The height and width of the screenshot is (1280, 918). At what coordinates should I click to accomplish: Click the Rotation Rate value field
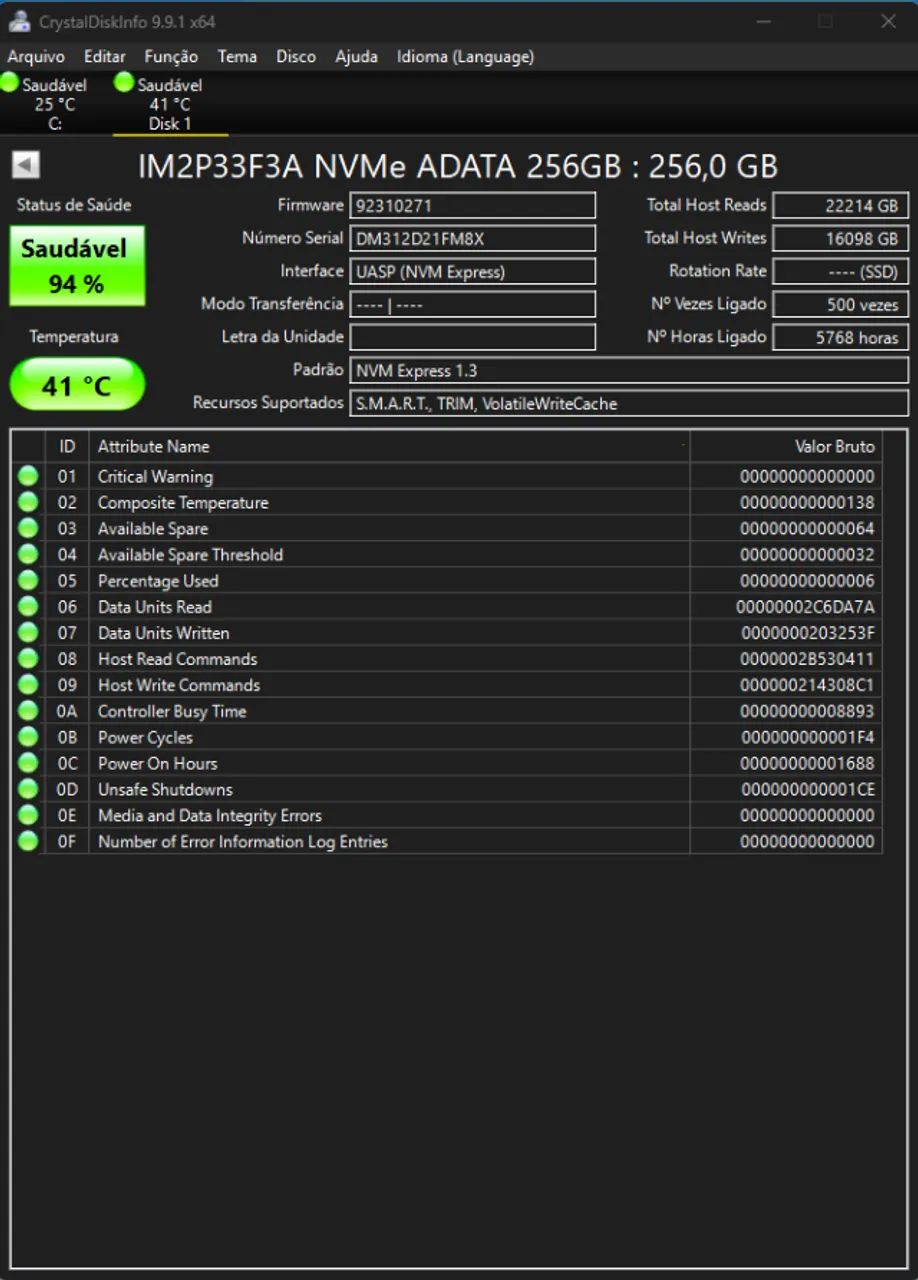coord(840,271)
